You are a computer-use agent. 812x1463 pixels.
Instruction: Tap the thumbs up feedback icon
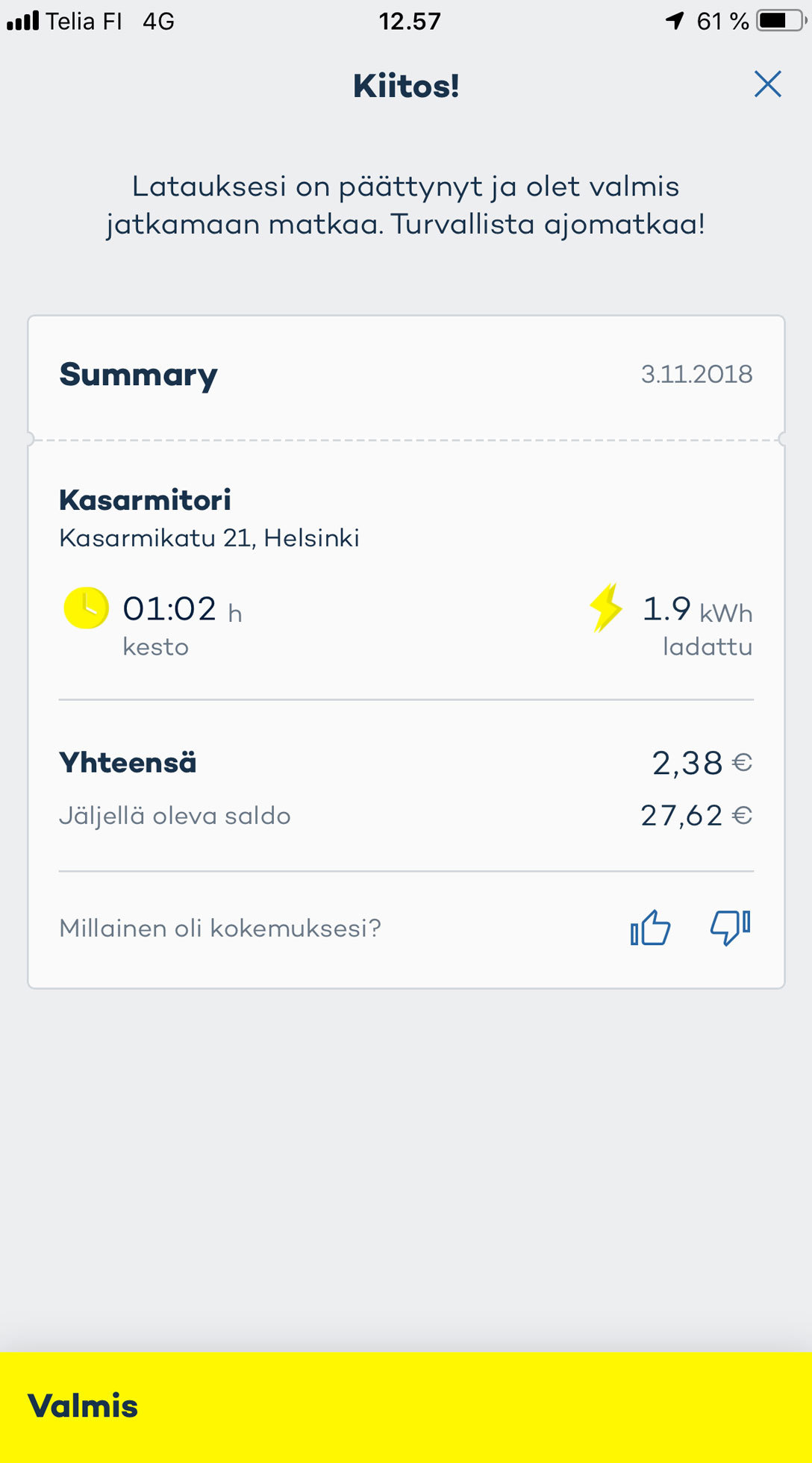tap(650, 928)
